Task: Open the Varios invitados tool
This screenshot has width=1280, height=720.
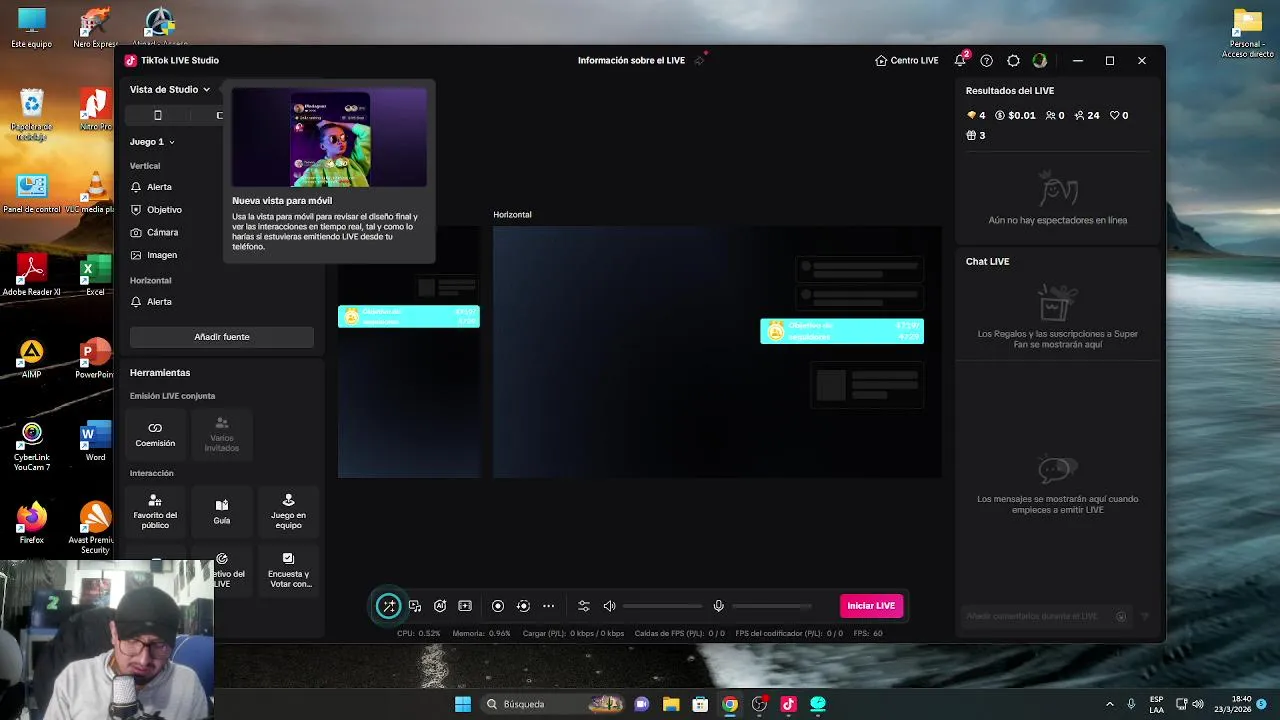Action: tap(222, 434)
